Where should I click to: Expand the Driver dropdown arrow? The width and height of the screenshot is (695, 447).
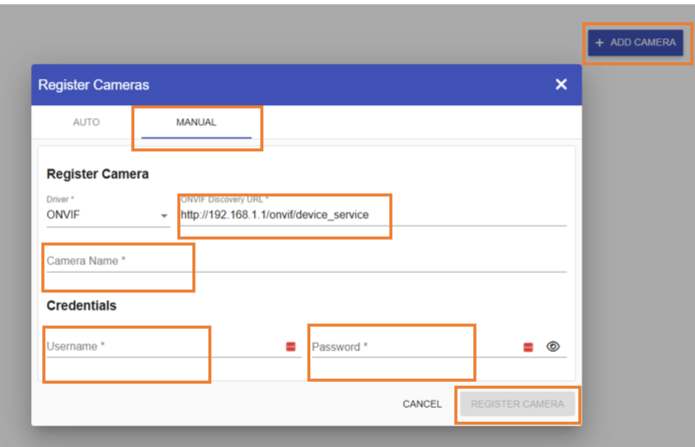(x=164, y=215)
